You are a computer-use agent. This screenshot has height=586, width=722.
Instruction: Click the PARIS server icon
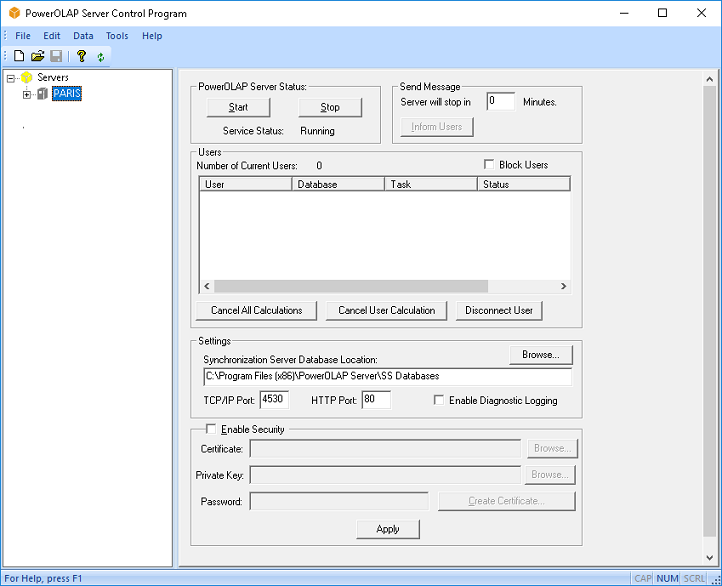click(42, 94)
